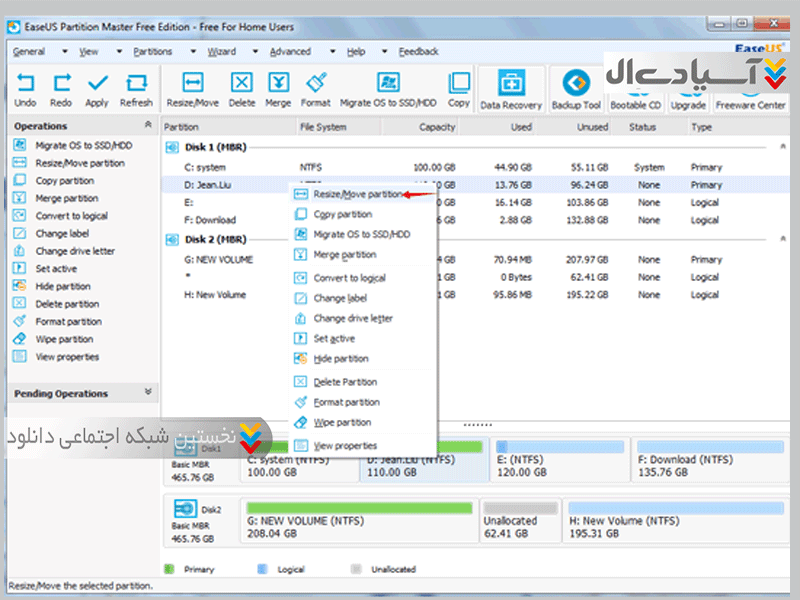Open the Bootable CD tool
Screen dimensions: 800x600
636,86
